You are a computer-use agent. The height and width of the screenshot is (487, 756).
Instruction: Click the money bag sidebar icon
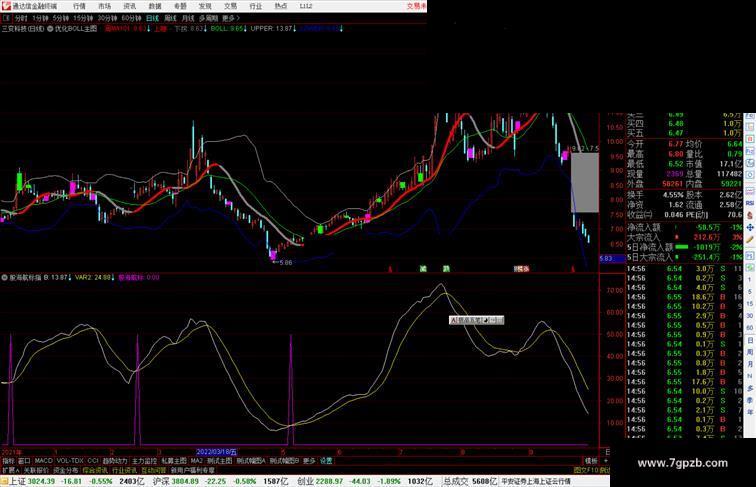point(750,215)
